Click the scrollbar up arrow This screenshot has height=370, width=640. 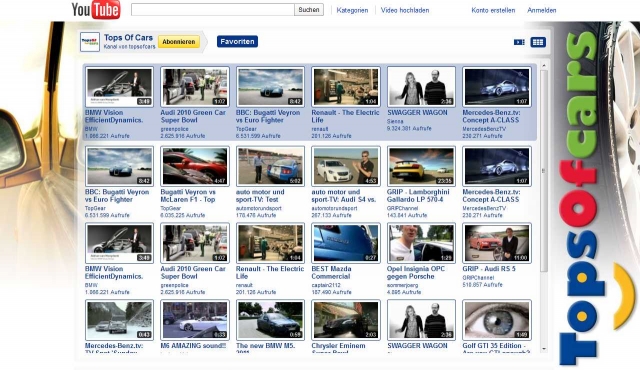click(544, 66)
